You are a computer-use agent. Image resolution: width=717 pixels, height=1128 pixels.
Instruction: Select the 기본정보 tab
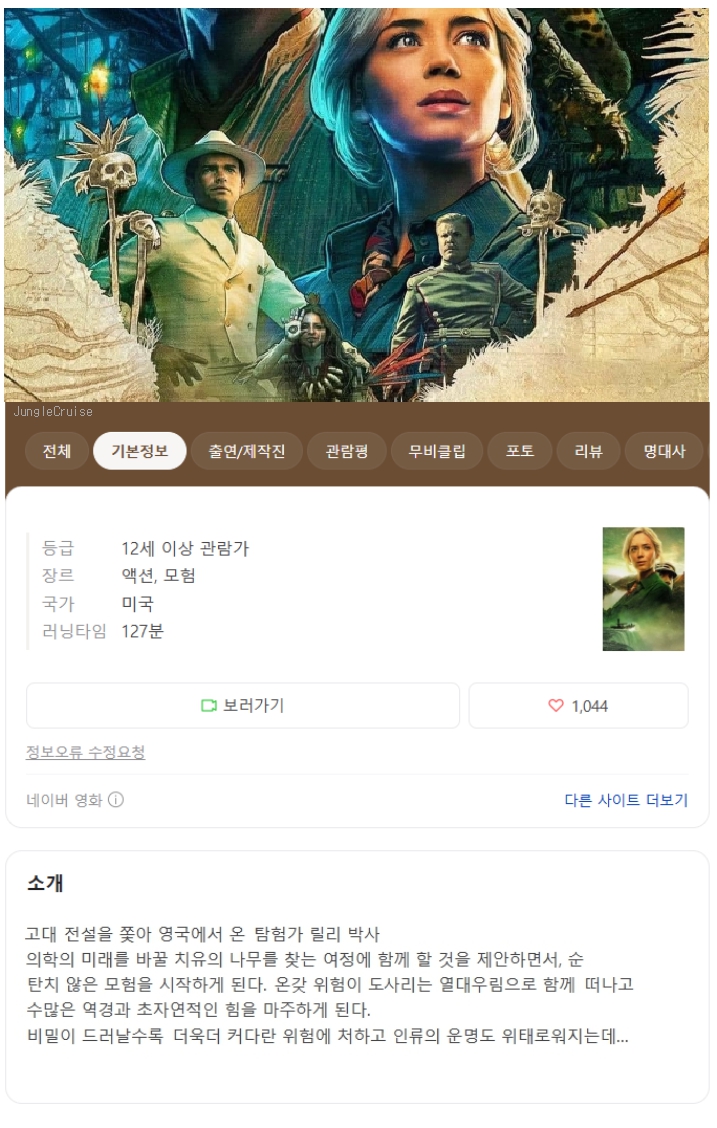point(140,451)
